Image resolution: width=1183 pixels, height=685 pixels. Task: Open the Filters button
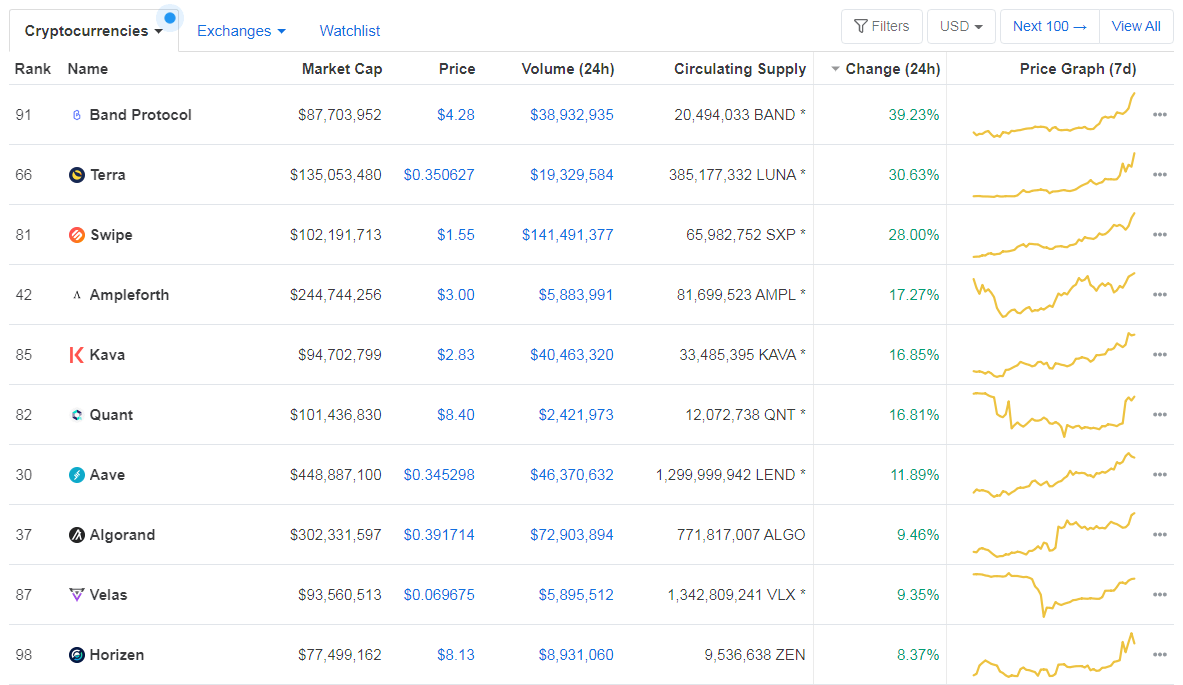[881, 26]
